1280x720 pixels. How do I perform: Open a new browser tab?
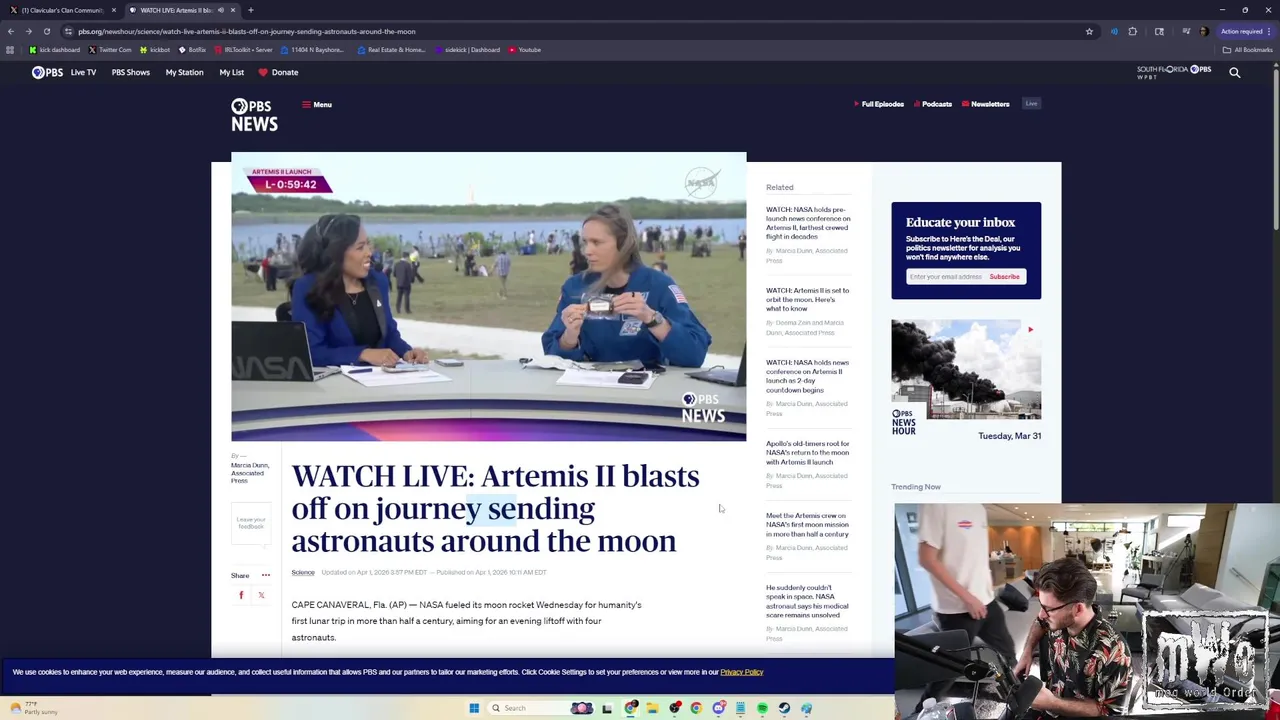[x=250, y=10]
